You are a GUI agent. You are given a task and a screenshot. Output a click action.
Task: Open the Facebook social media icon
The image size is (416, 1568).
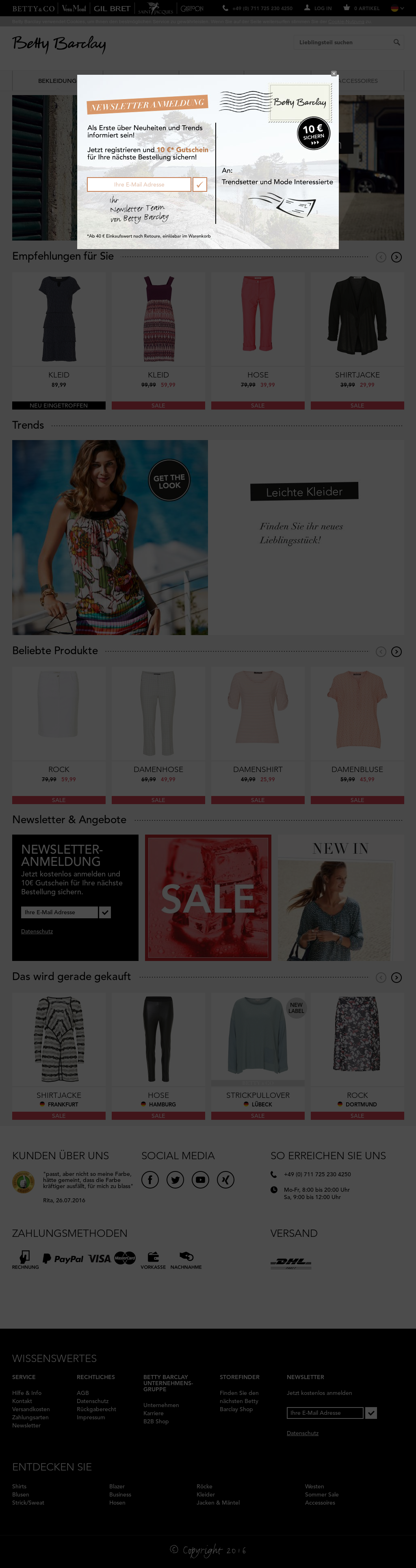(x=150, y=1180)
